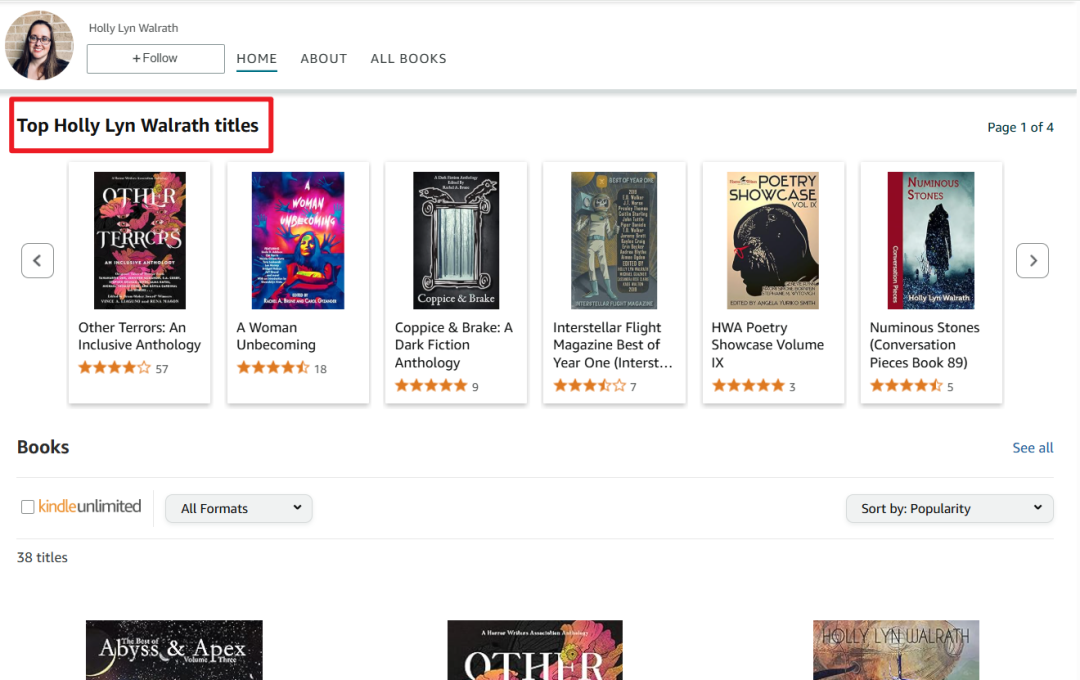This screenshot has height=680, width=1080.
Task: Click Interstellar Flight Magazine book cover
Action: [614, 240]
